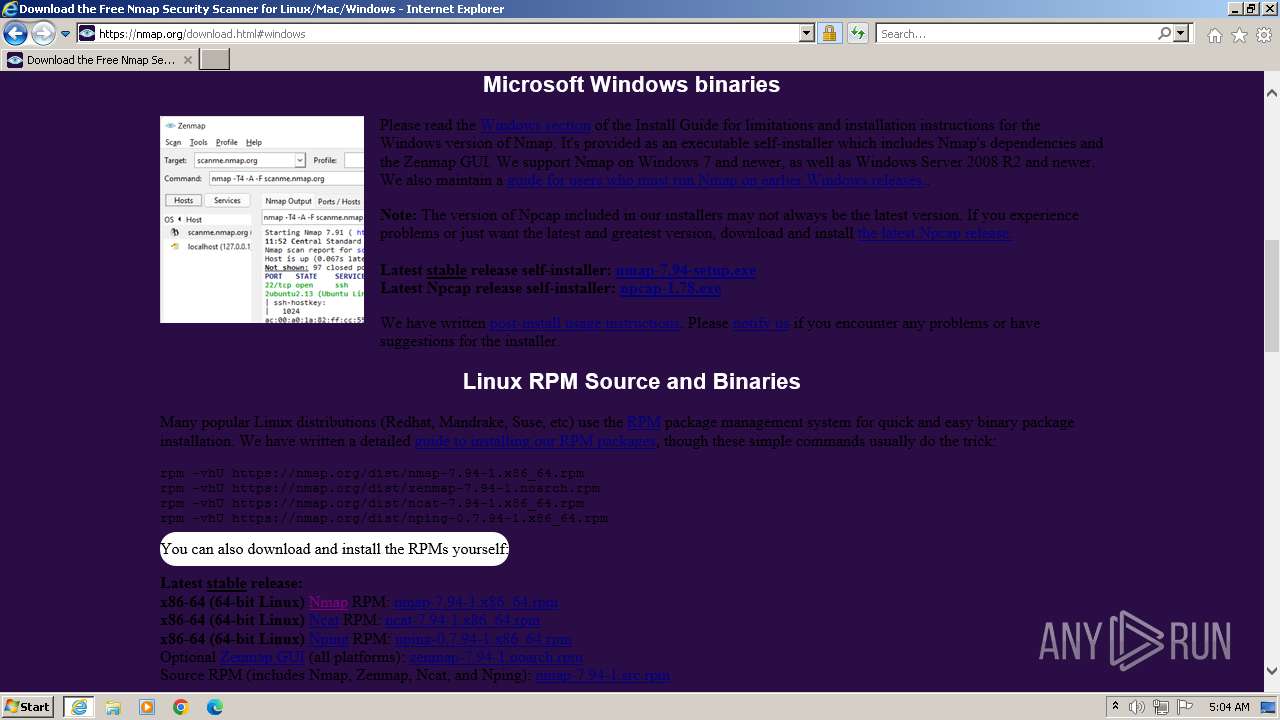Click the Linux RPM Source and Binaries heading
Screen dimensions: 1280x720
coord(631,382)
